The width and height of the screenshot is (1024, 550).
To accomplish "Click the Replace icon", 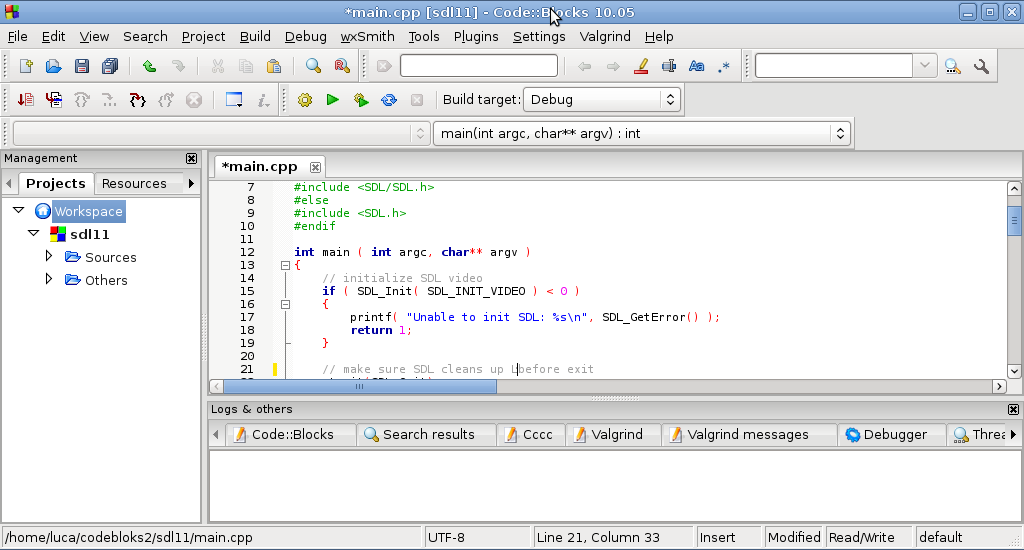I will click(342, 66).
